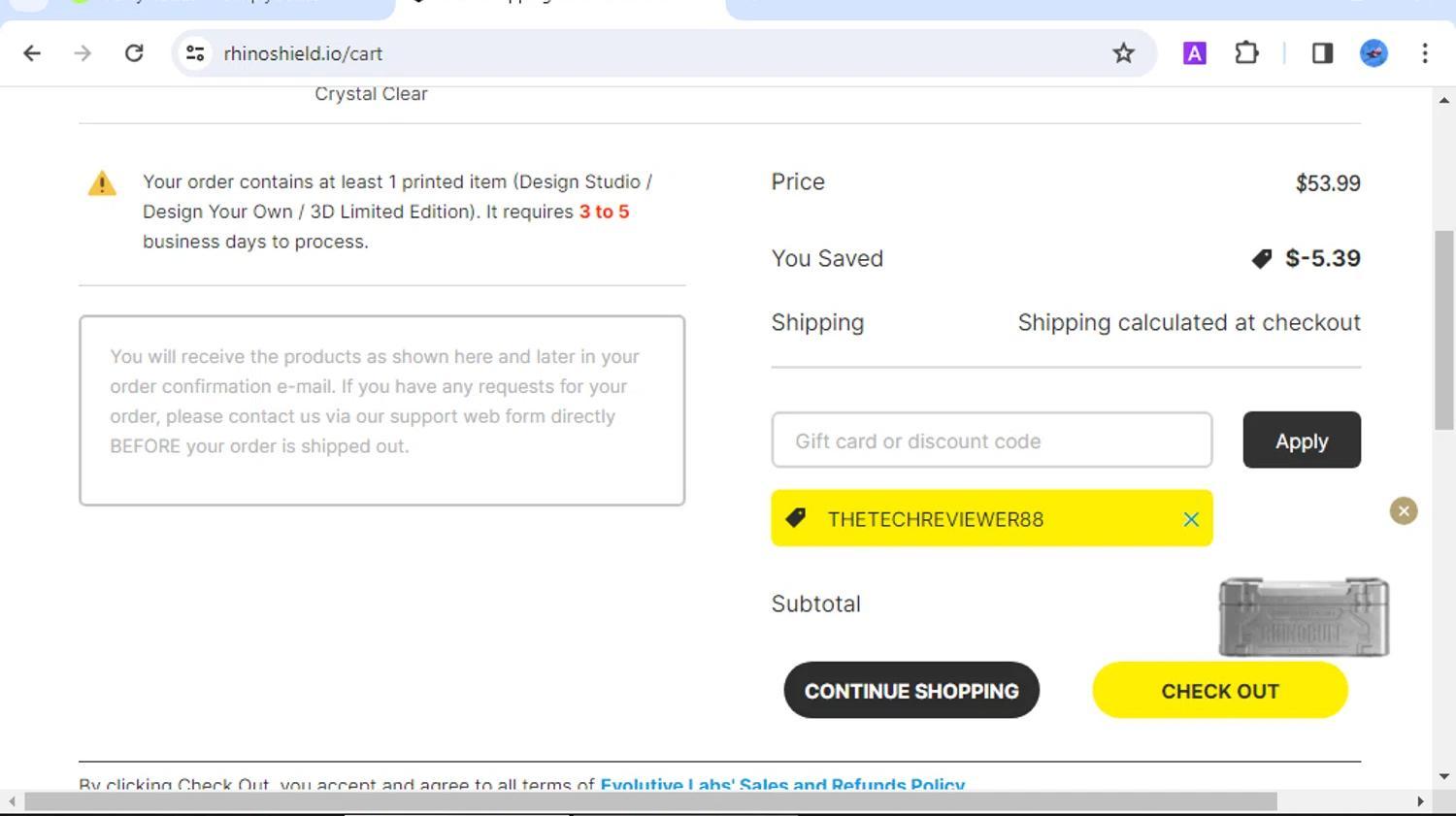Viewport: 1456px width, 816px height.
Task: Click the browser back arrow
Action: click(32, 53)
